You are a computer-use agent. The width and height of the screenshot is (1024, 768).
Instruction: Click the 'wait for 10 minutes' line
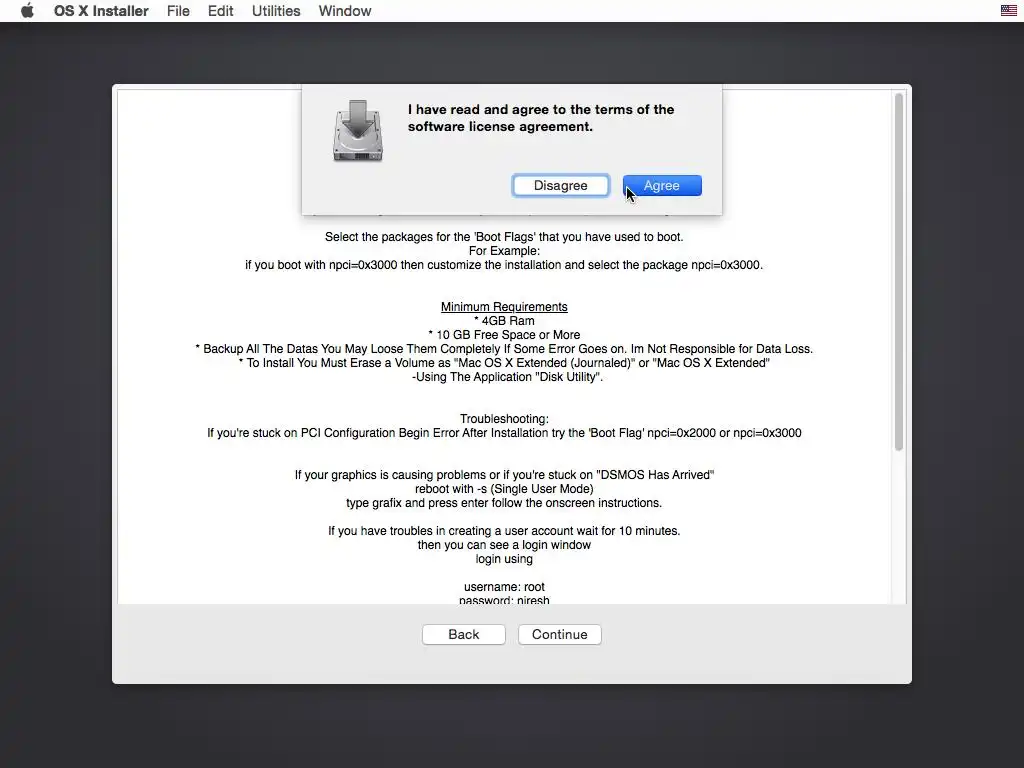pos(504,531)
